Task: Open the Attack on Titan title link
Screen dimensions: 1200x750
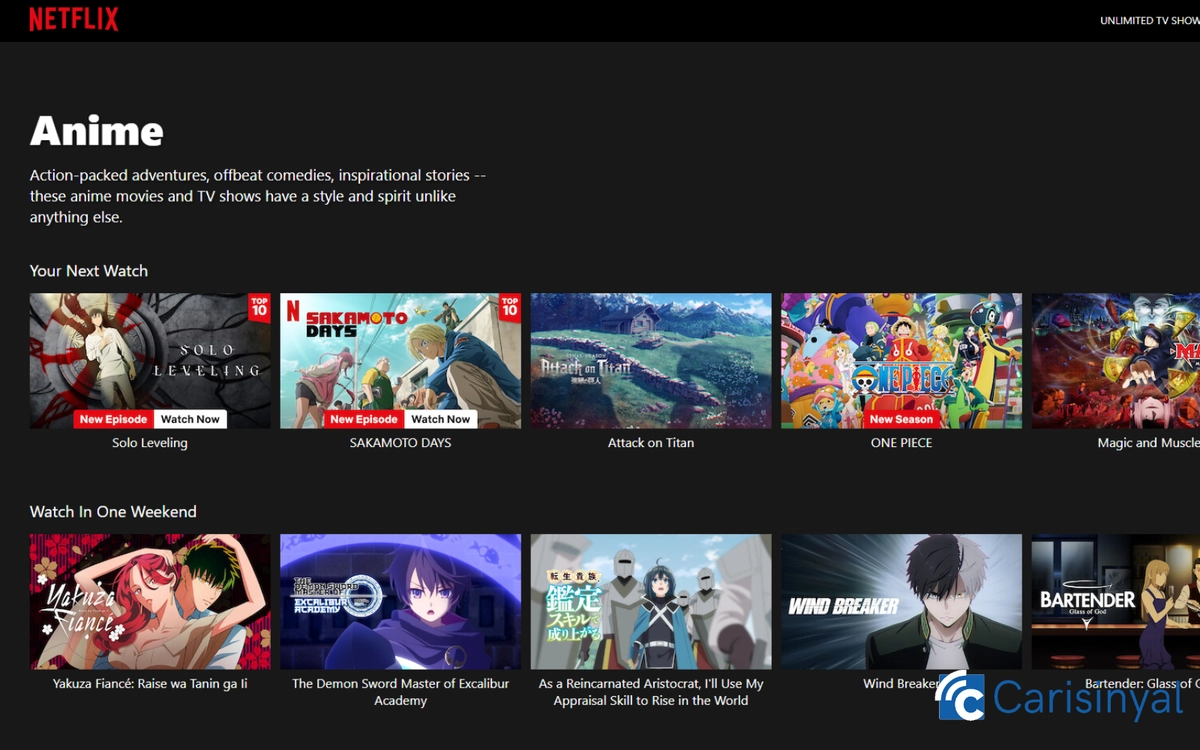Action: tap(650, 442)
